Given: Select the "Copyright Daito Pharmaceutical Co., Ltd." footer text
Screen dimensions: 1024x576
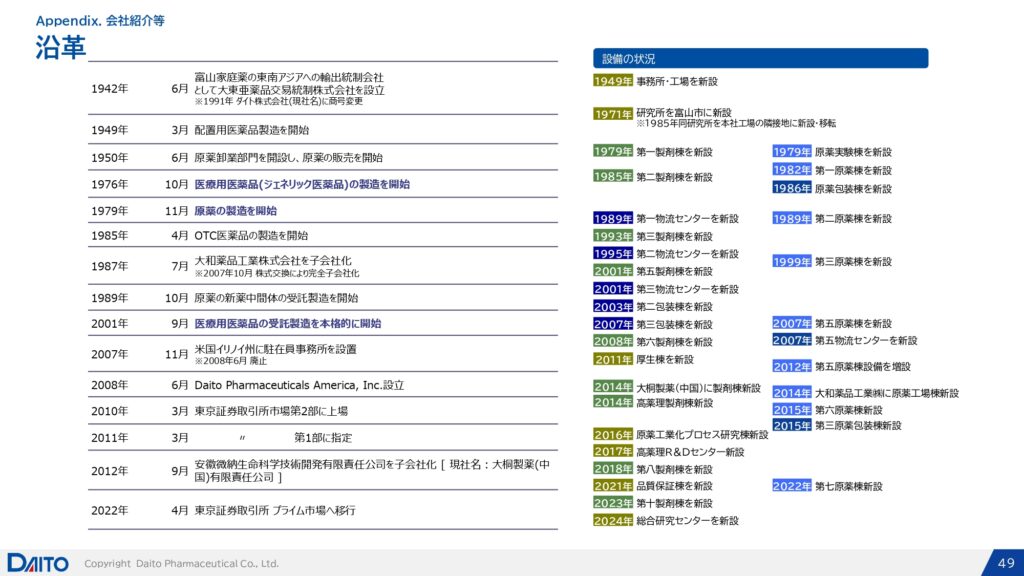Looking at the screenshot, I should tap(182, 564).
